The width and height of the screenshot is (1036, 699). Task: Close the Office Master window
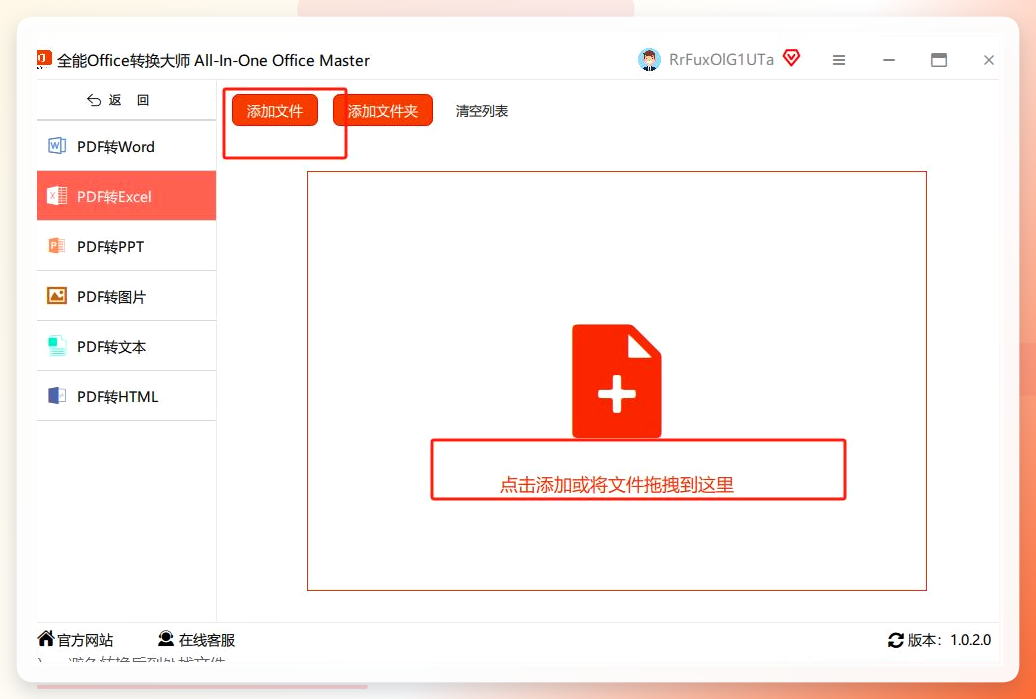[x=989, y=60]
